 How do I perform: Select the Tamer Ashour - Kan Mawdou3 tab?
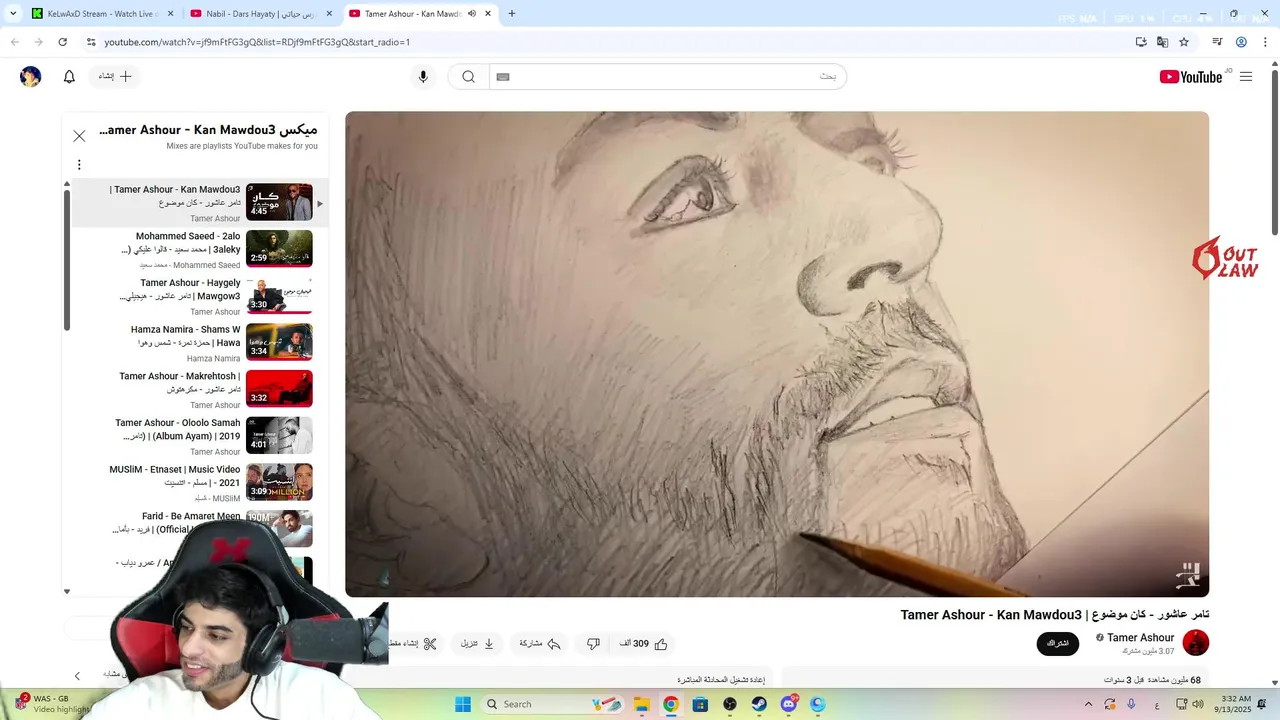point(412,14)
